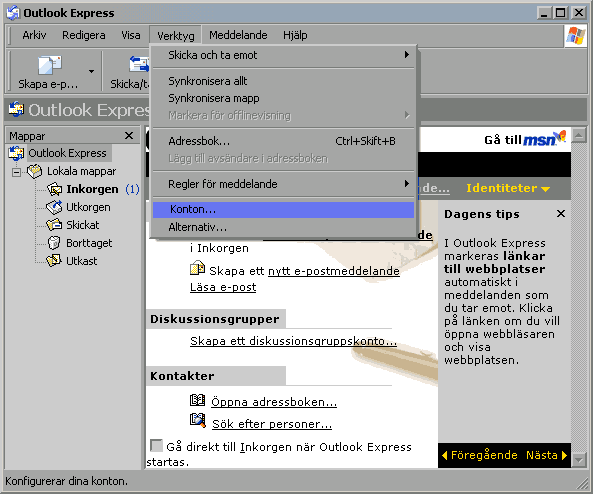The width and height of the screenshot is (593, 494).
Task: Click the address book icon beside Öppna adressboken
Action: (x=197, y=400)
